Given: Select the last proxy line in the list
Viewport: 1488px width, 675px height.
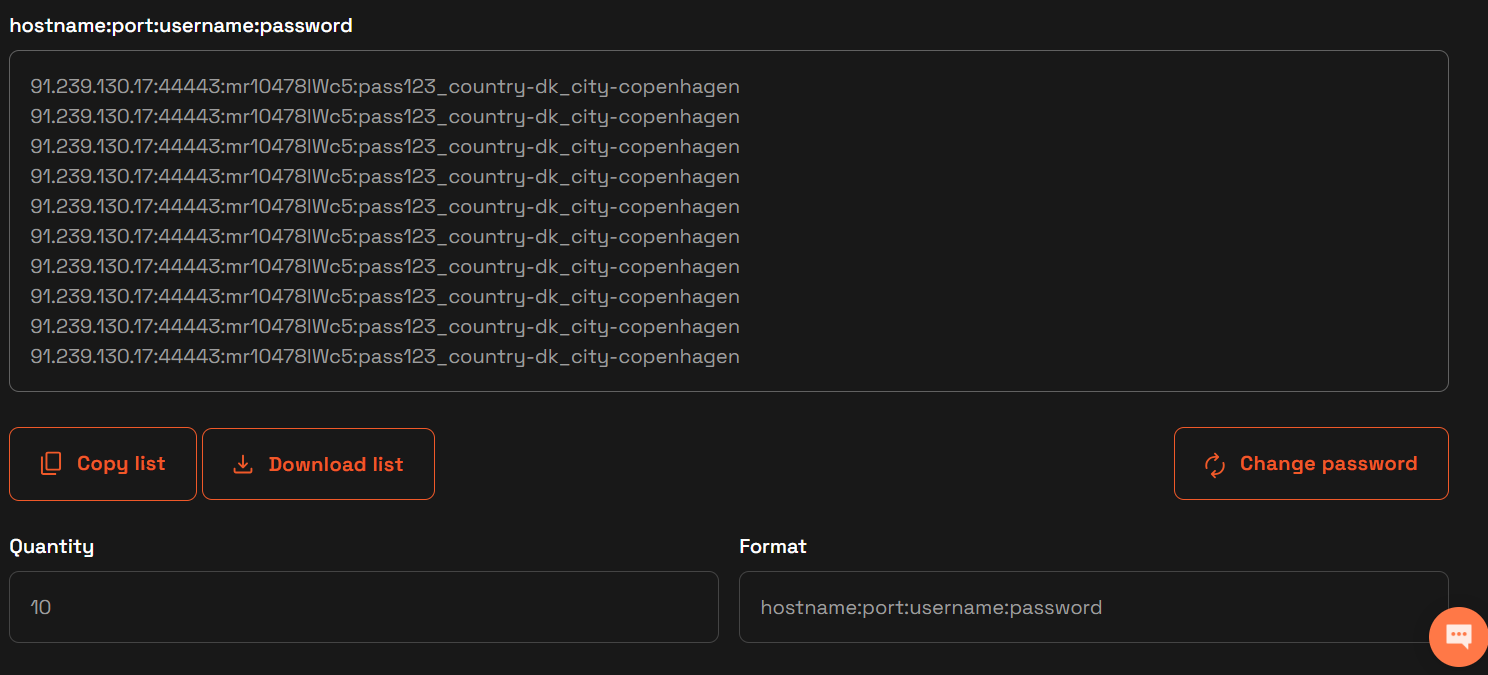Looking at the screenshot, I should pos(385,357).
